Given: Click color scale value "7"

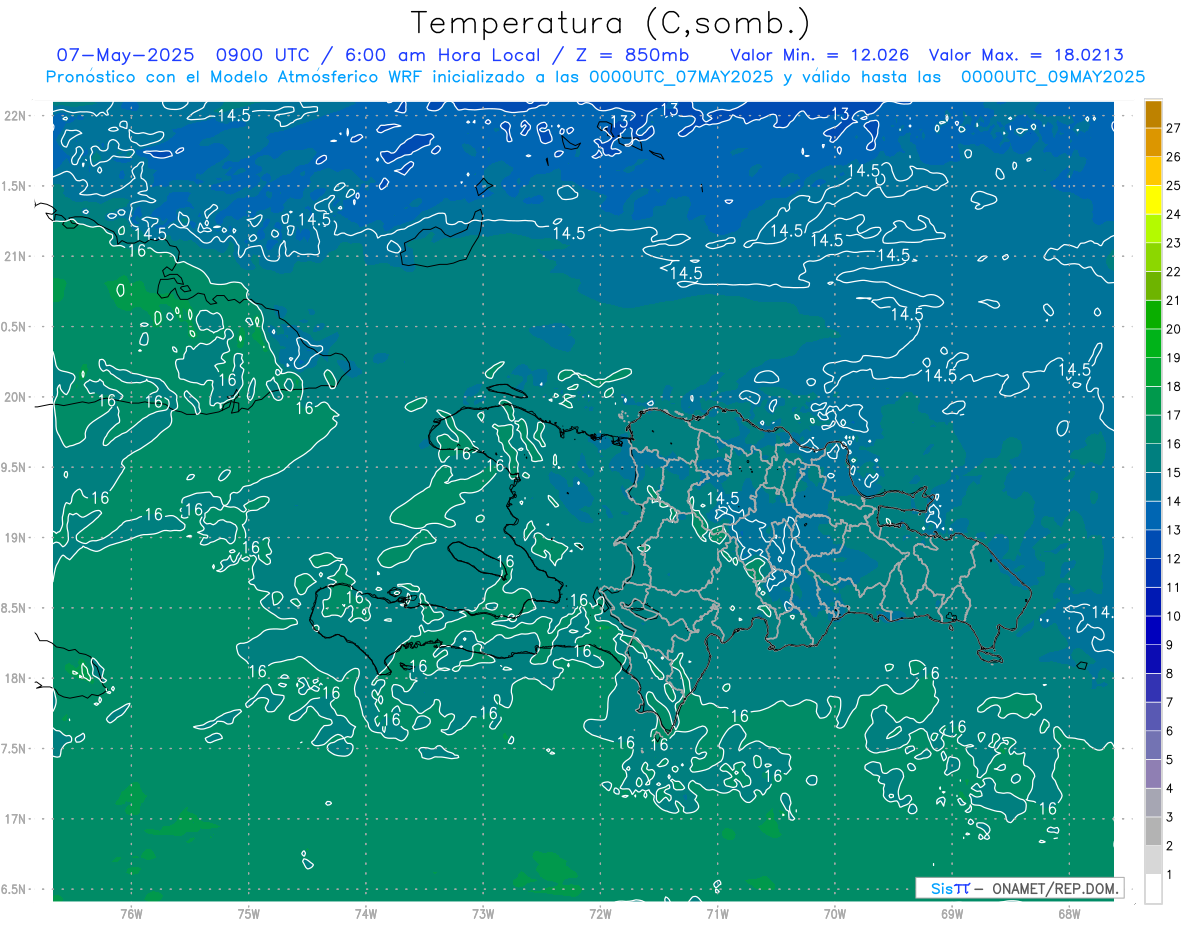Looking at the screenshot, I should (1171, 703).
